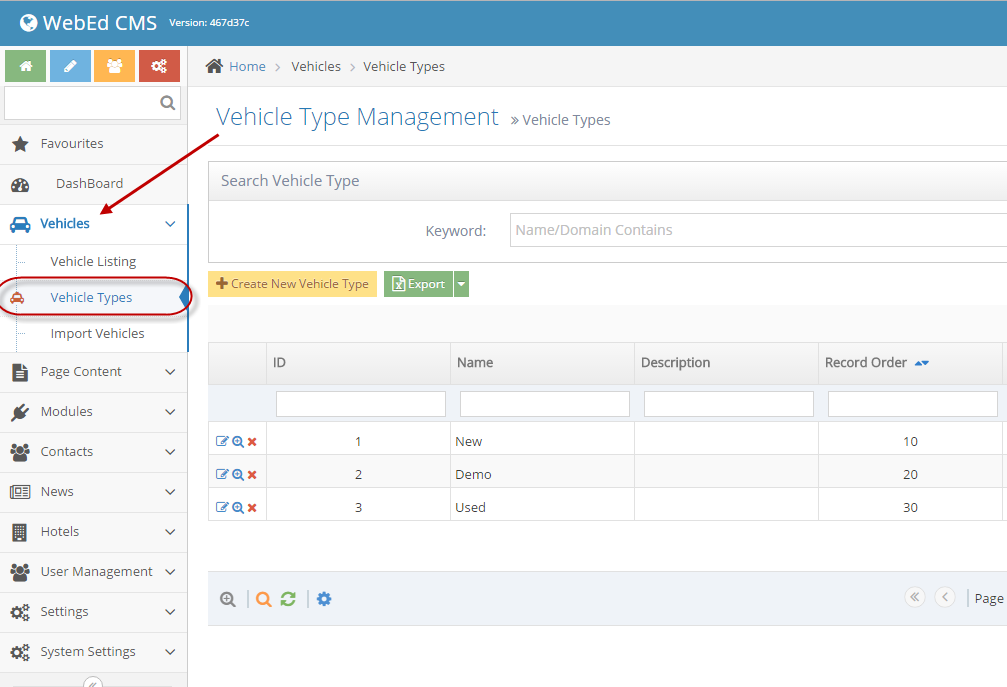Sort by the Record Order column header
Image resolution: width=1007 pixels, height=687 pixels.
click(866, 363)
